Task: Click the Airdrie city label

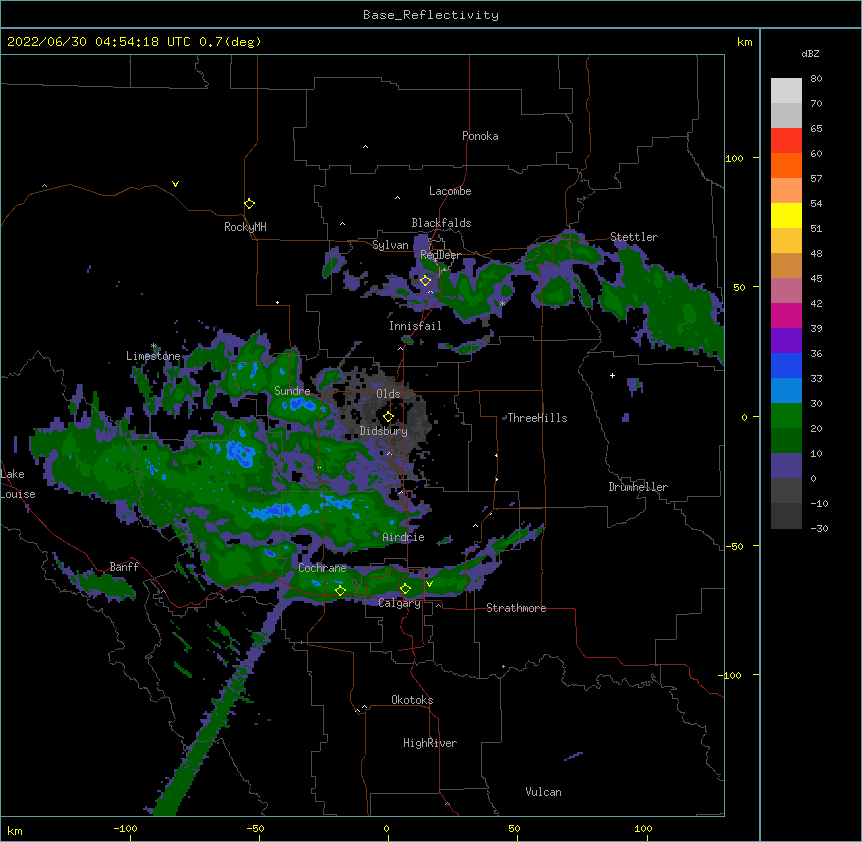Action: point(404,537)
